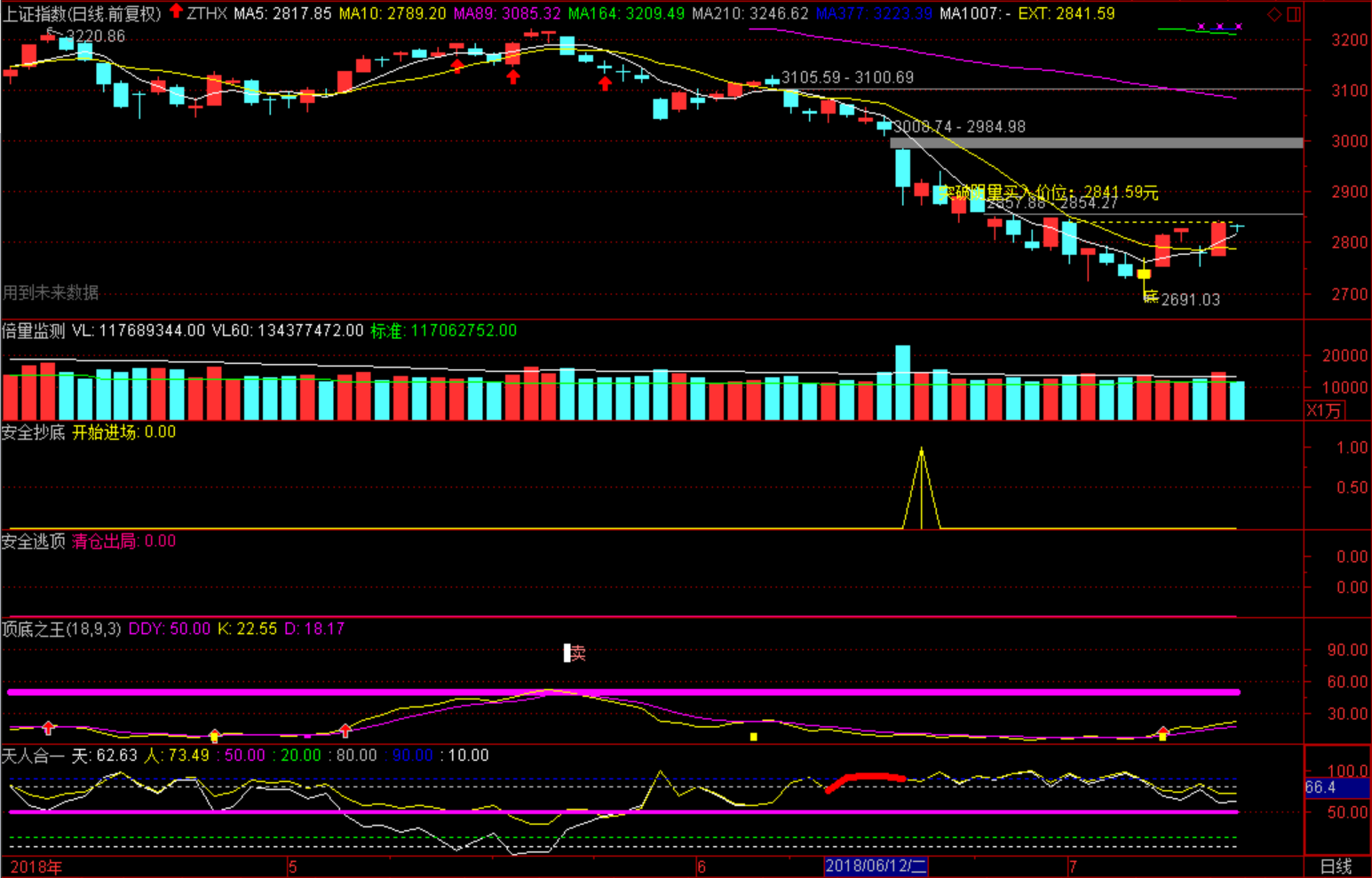
Task: Click the month 6 label on the time axis
Action: point(702,866)
